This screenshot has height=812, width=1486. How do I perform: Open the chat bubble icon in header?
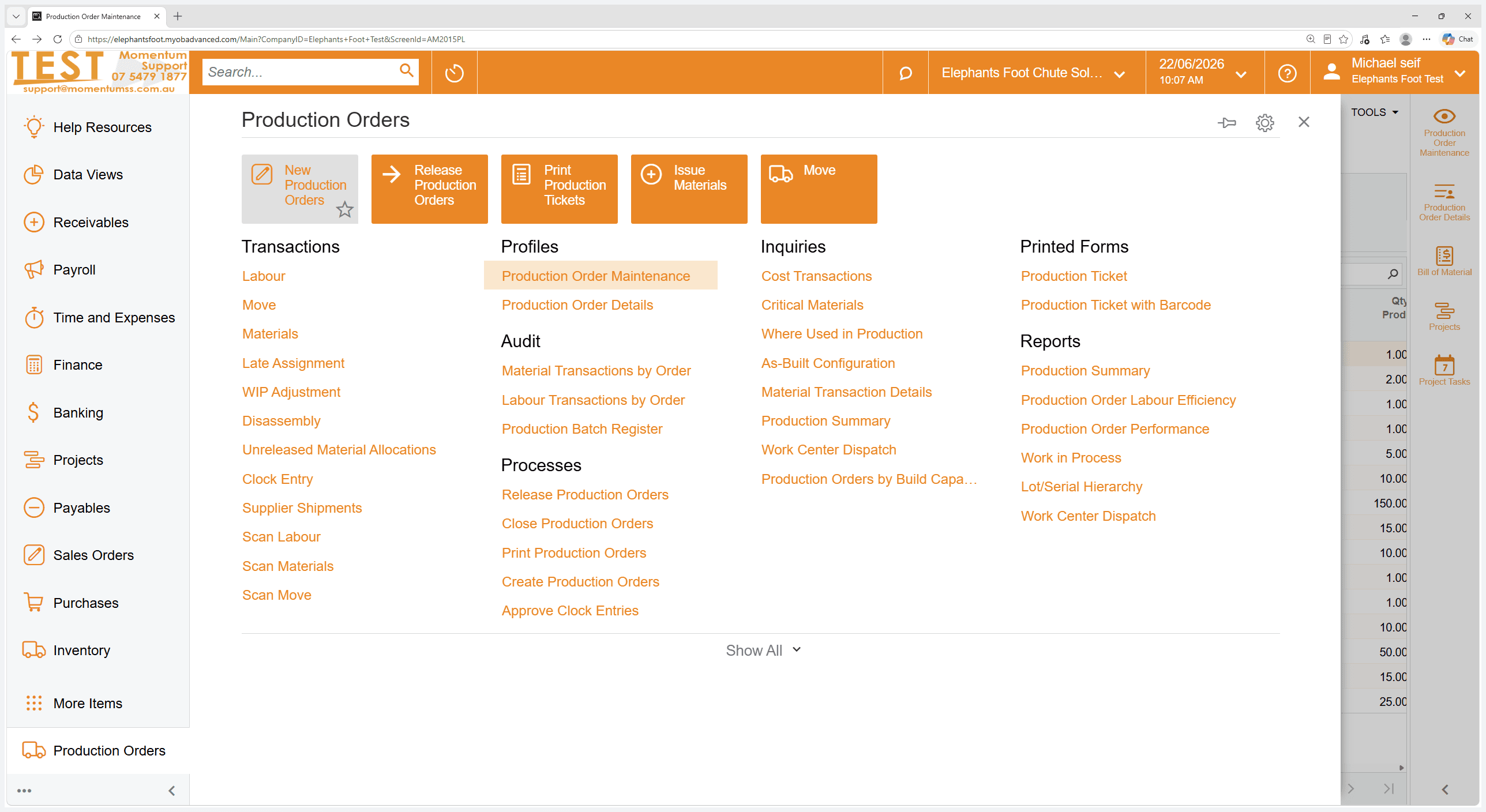point(906,73)
